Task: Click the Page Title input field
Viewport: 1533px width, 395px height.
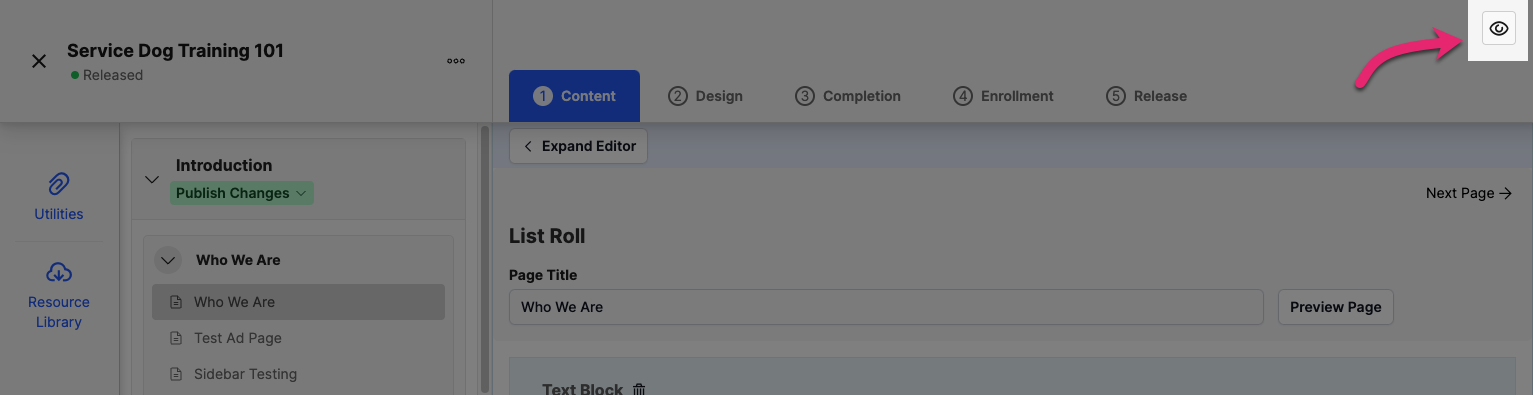Action: [886, 307]
